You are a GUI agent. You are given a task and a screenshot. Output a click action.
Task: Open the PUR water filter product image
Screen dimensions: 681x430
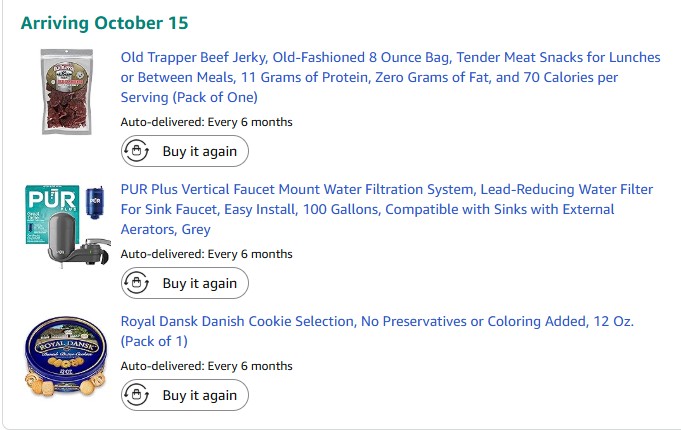point(65,223)
